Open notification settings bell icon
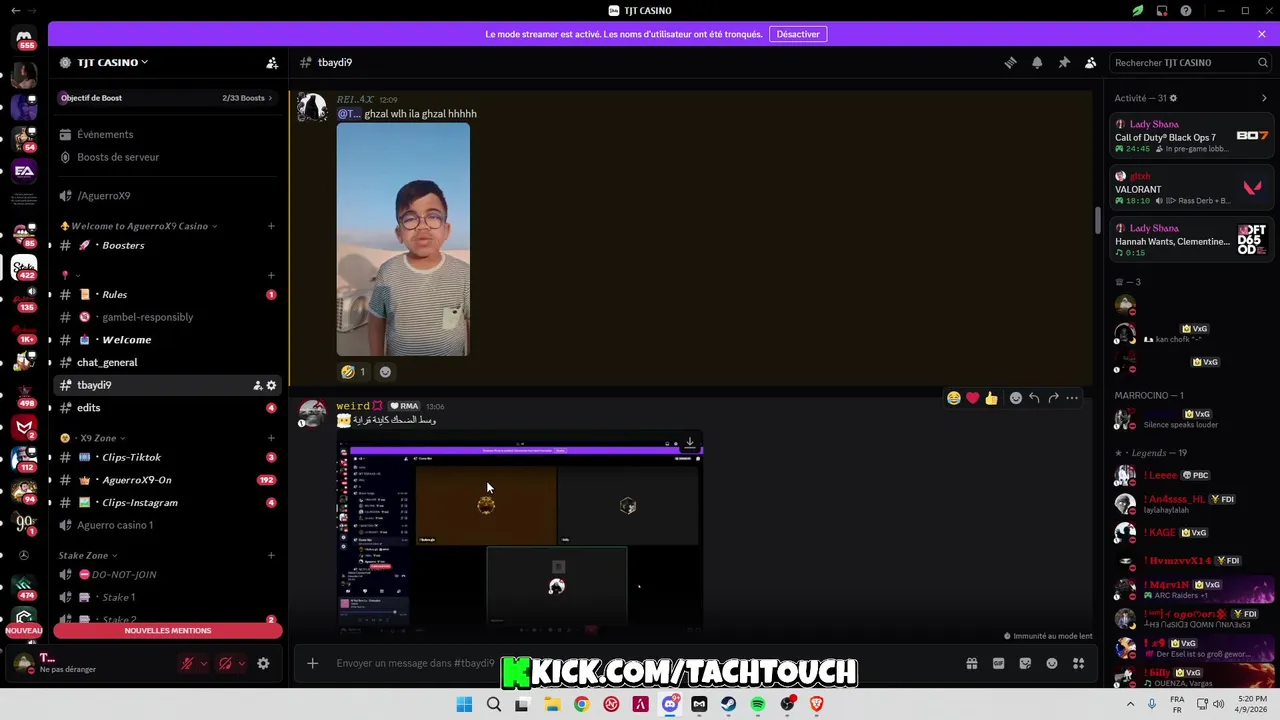This screenshot has width=1280, height=720. click(1037, 62)
